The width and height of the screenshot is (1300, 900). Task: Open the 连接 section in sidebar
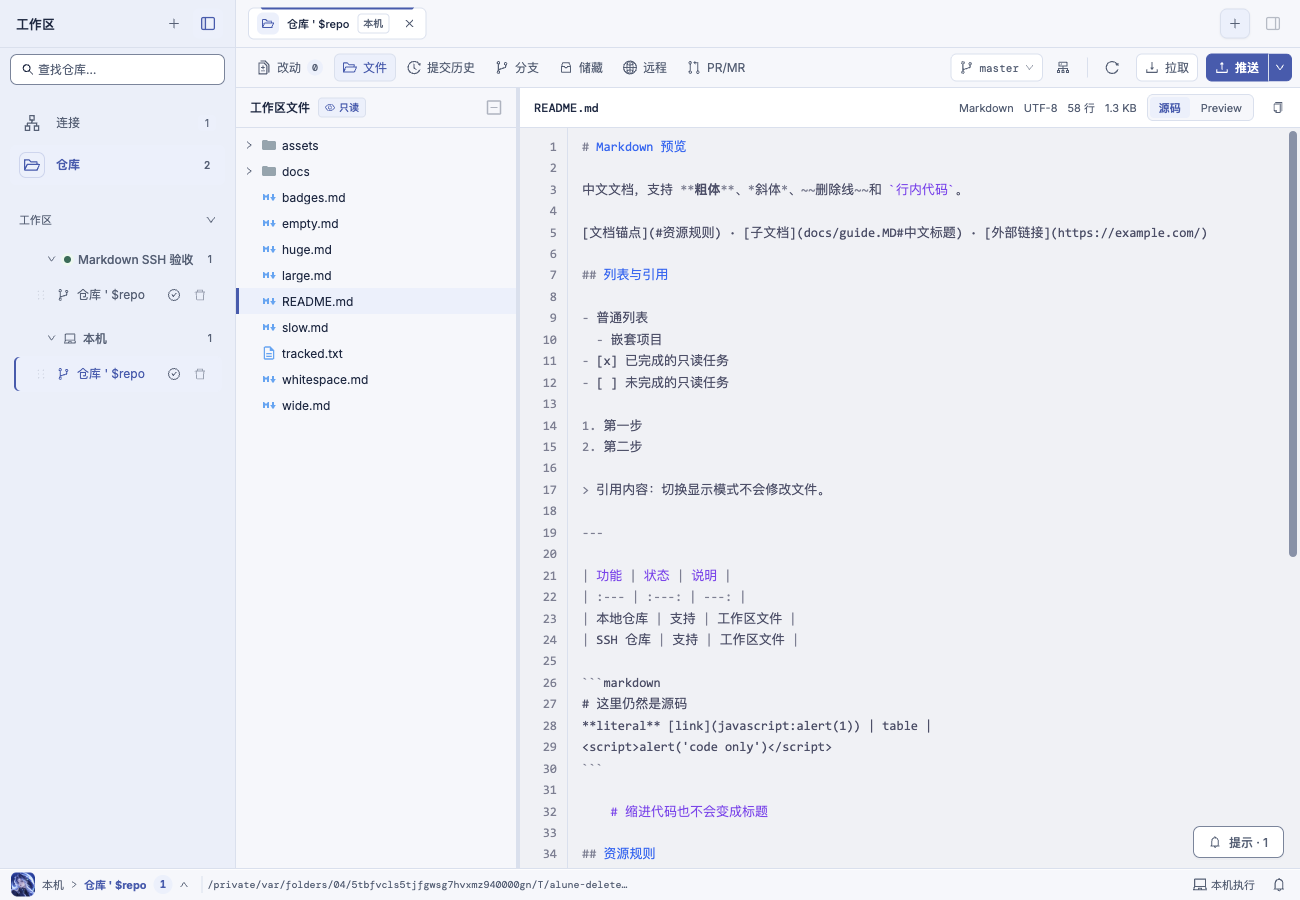tap(118, 123)
